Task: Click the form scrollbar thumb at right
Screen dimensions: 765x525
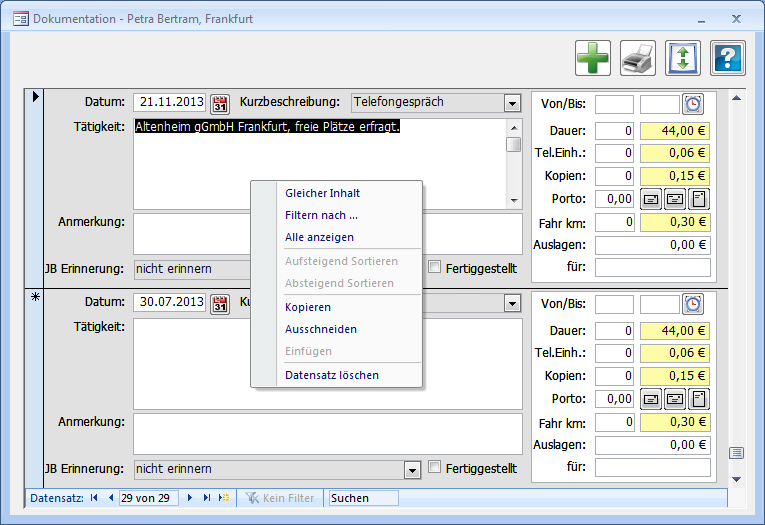Action: click(x=736, y=453)
